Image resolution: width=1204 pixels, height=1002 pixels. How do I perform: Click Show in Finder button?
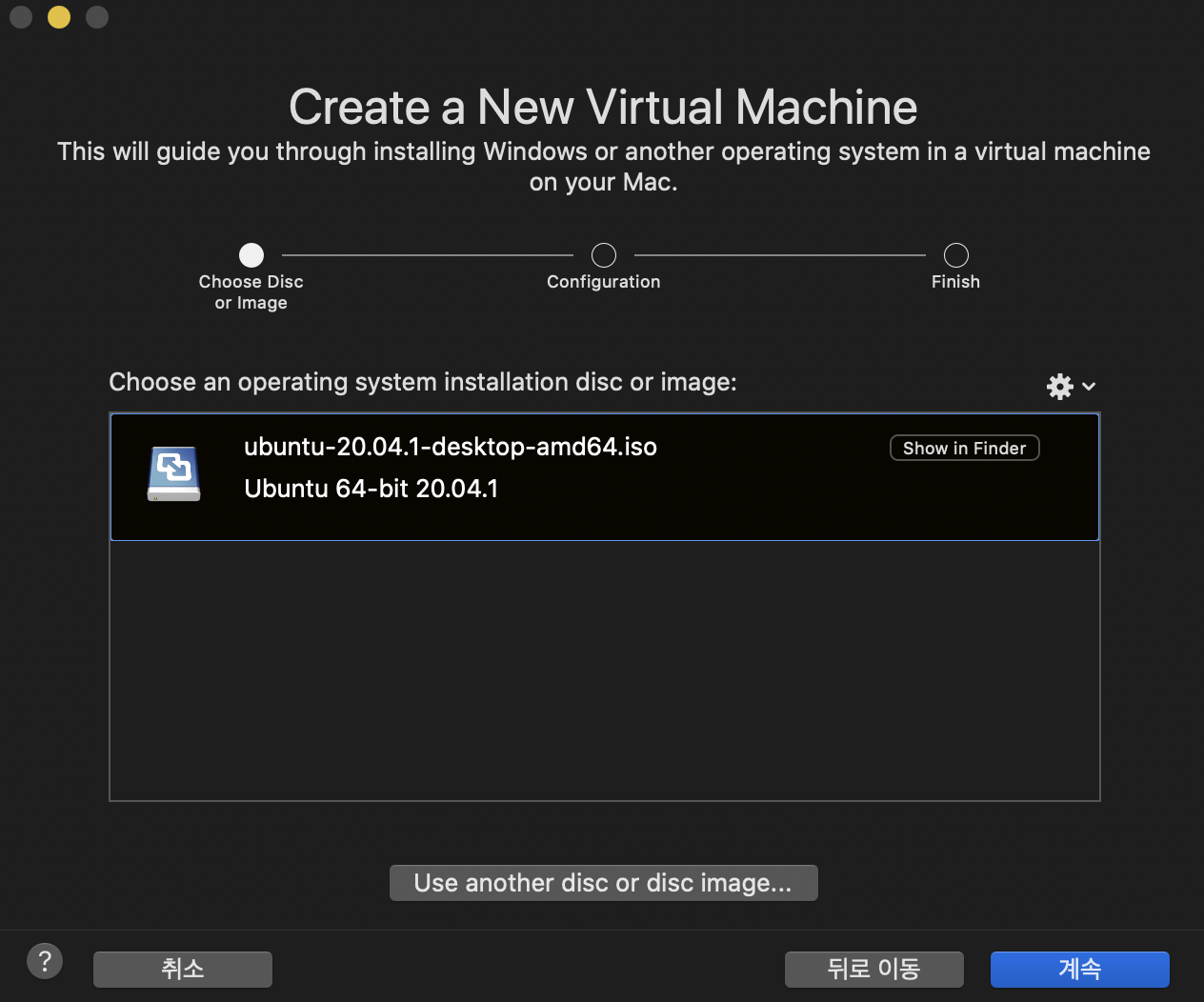[964, 448]
